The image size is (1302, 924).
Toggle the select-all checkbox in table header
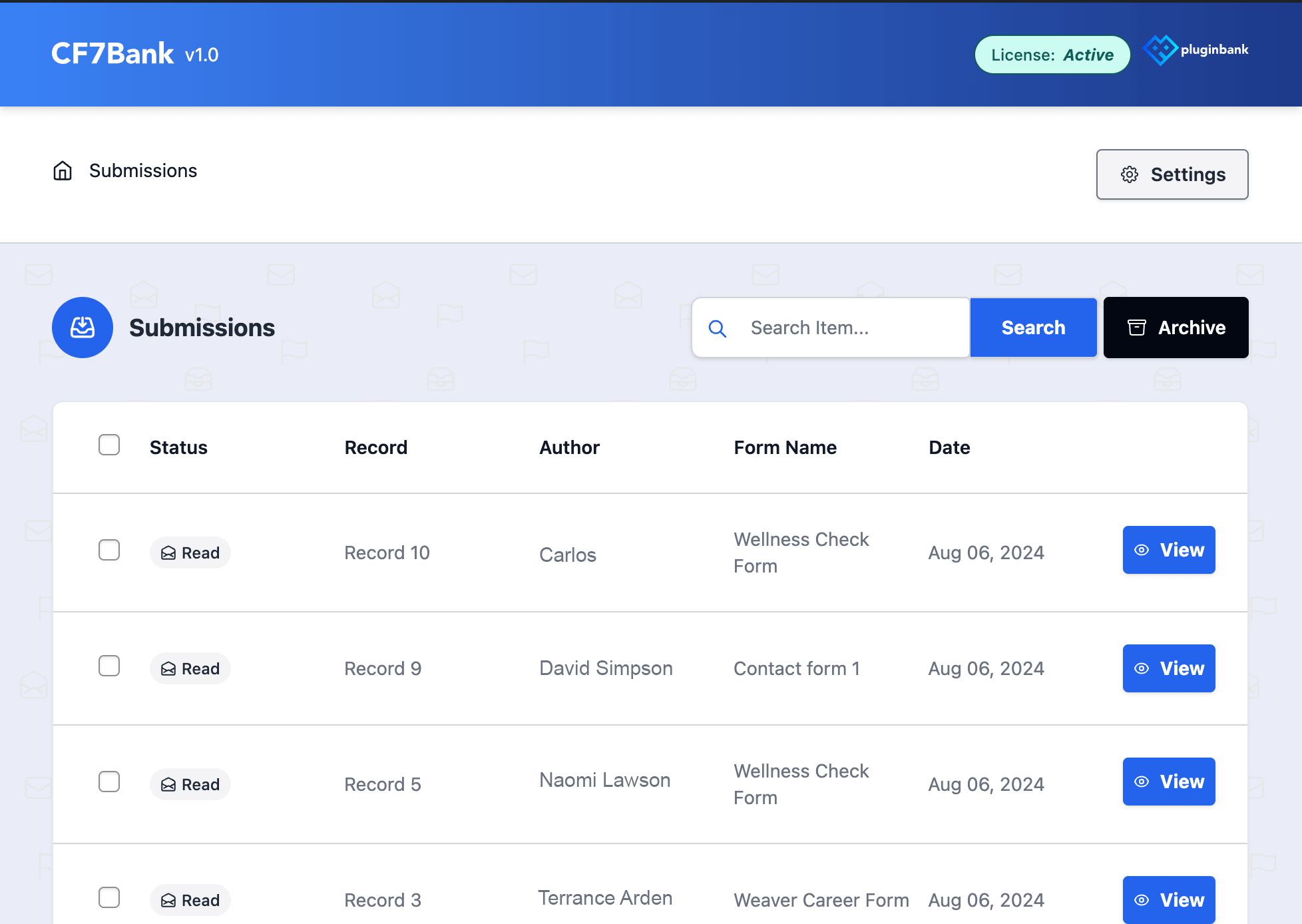point(109,445)
